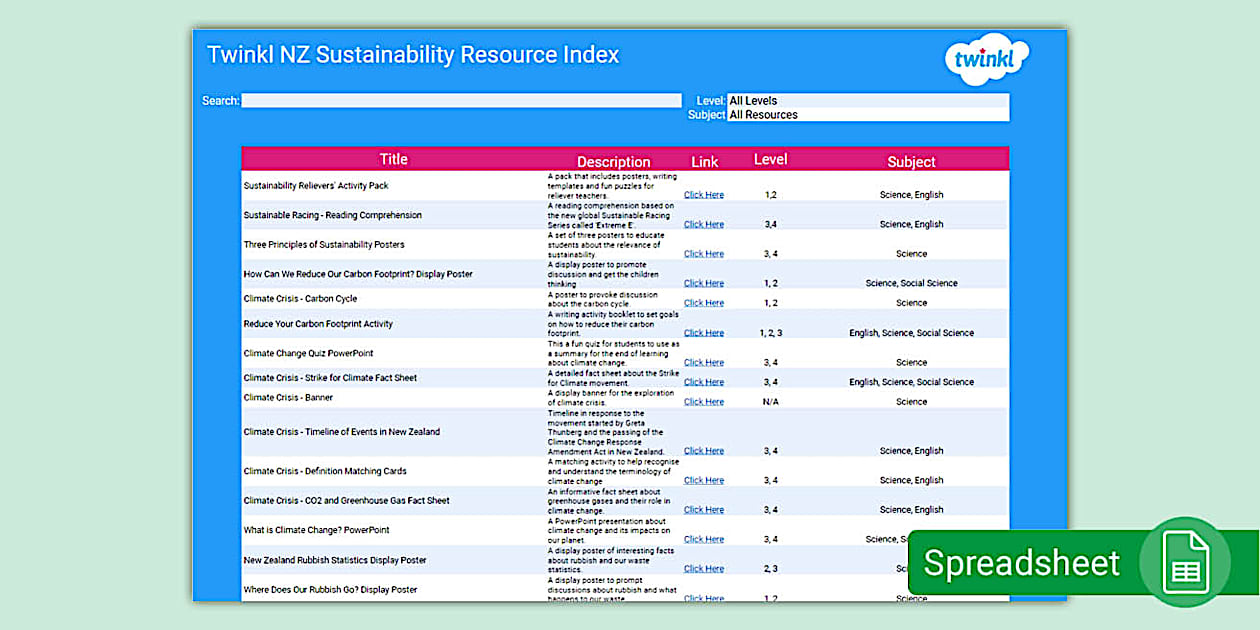Viewport: 1260px width, 630px height.
Task: Open the Level dropdown showing All Levels
Action: click(x=868, y=100)
